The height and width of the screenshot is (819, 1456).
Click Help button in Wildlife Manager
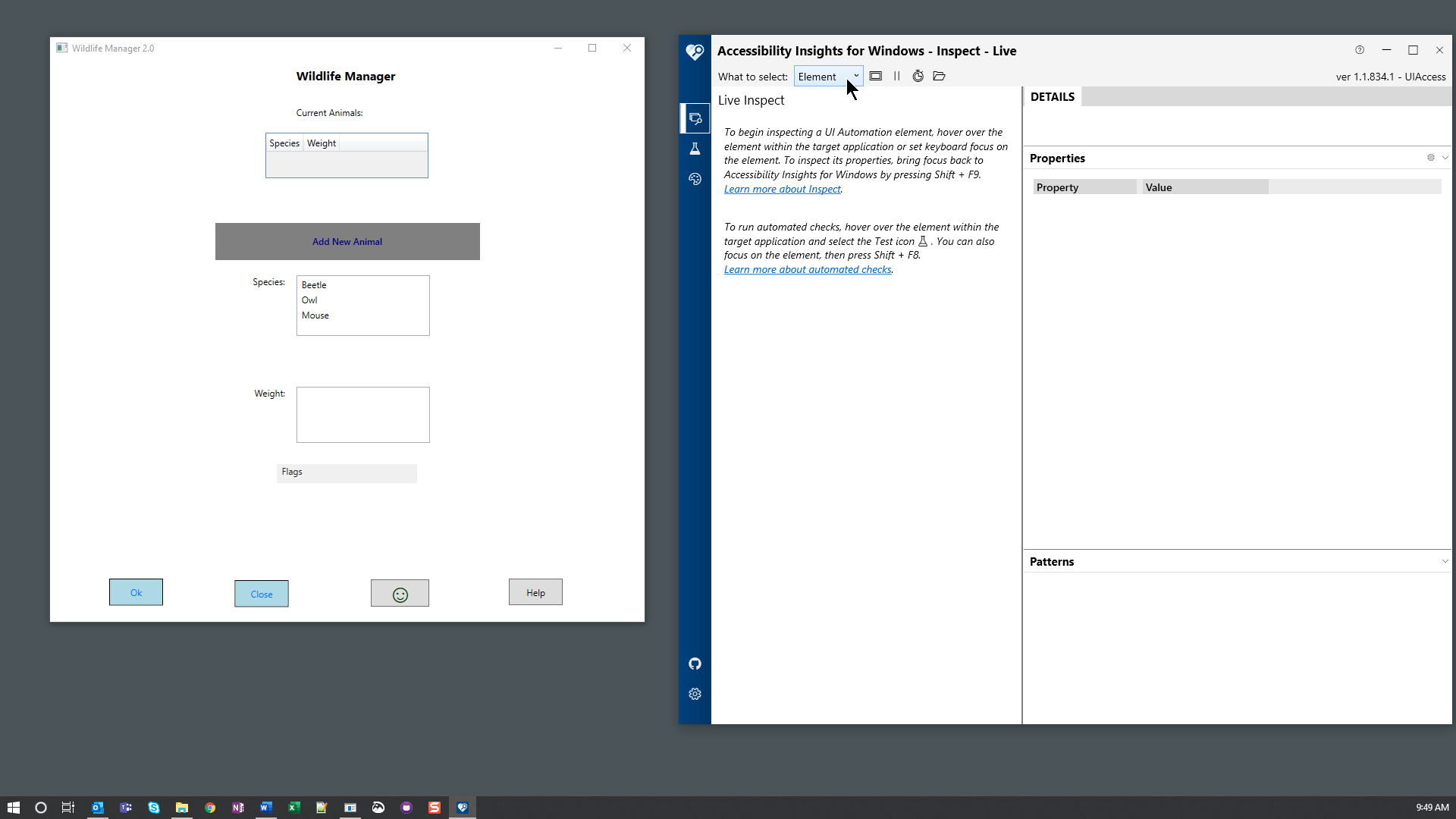[535, 592]
